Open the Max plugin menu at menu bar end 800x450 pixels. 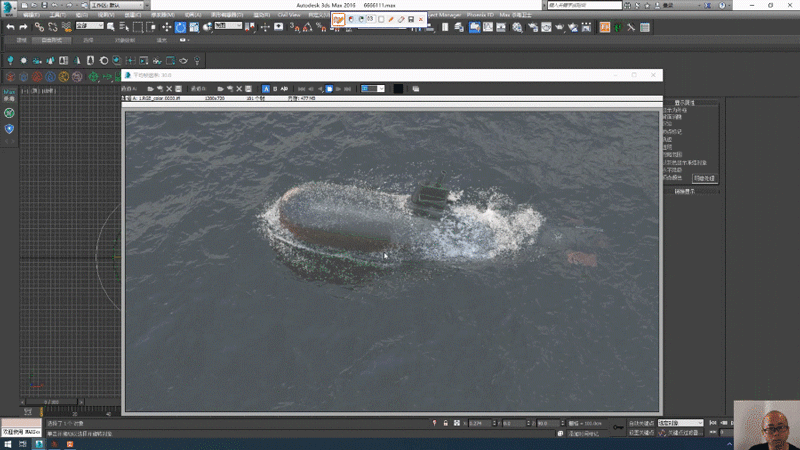(x=516, y=15)
